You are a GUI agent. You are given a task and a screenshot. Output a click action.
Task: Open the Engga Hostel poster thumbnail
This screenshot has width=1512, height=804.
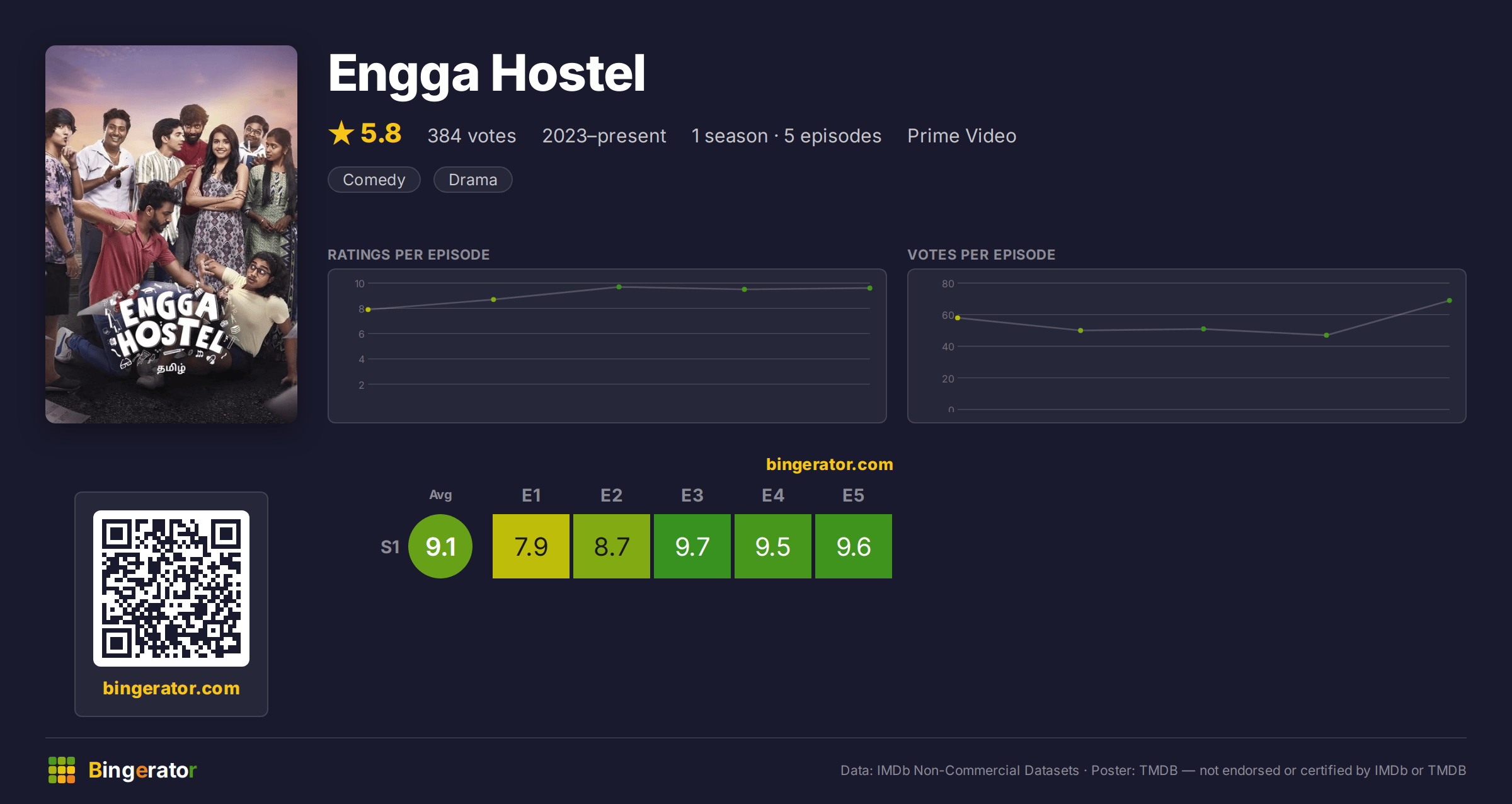(171, 234)
